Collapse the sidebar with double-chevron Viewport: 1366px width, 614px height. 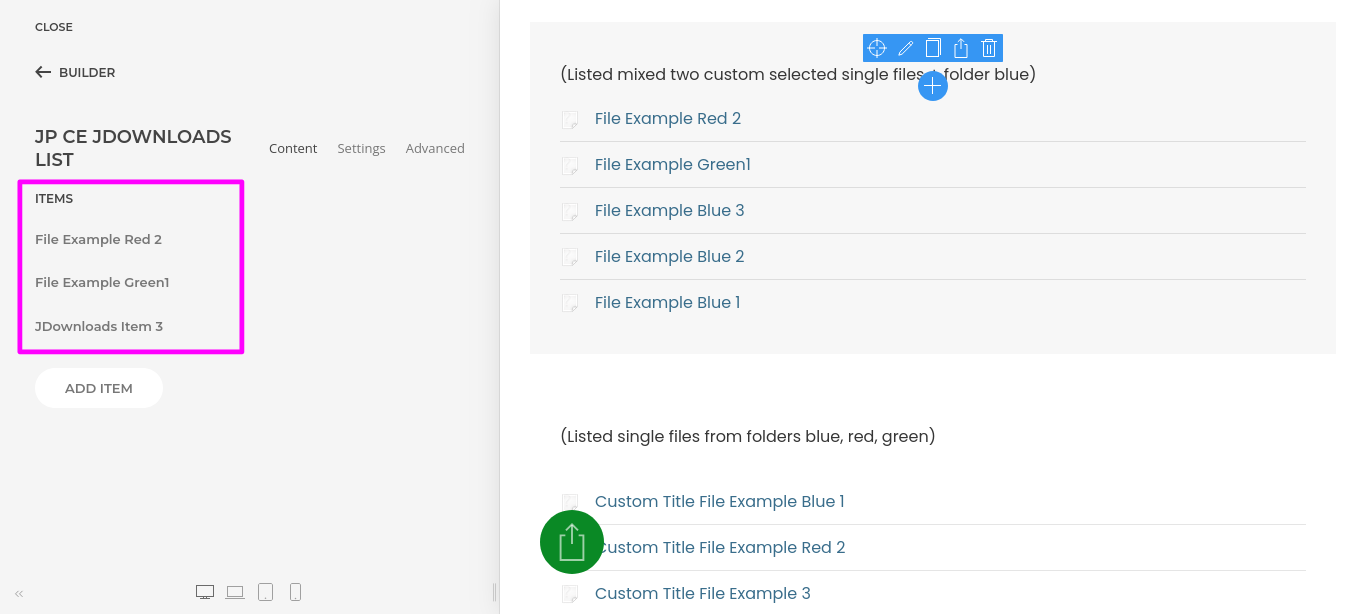click(x=19, y=593)
